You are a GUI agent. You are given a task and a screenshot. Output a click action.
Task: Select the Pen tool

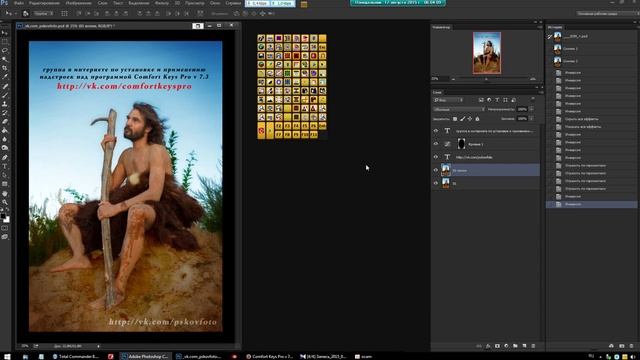click(5, 158)
